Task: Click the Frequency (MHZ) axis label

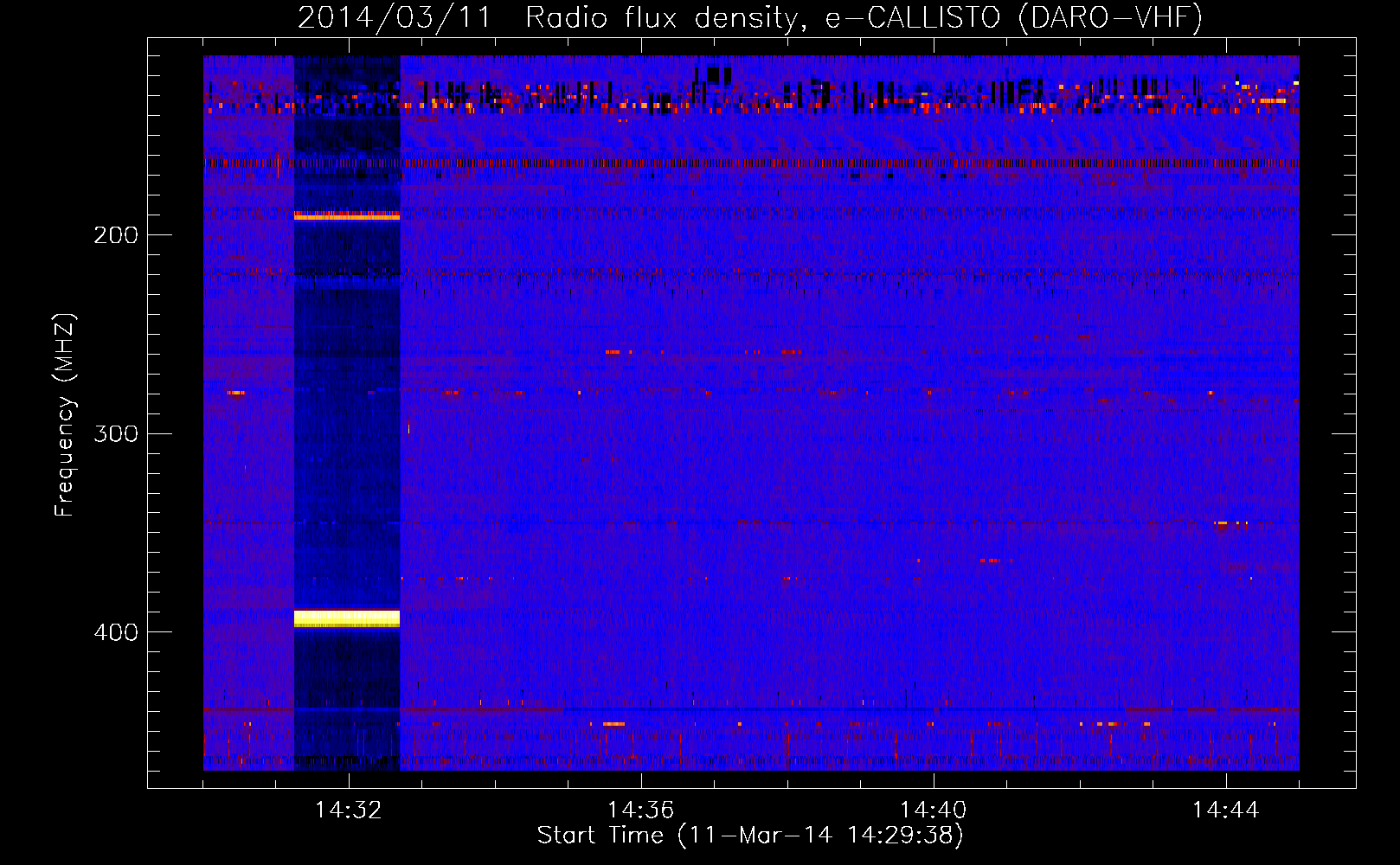Action: [65, 414]
